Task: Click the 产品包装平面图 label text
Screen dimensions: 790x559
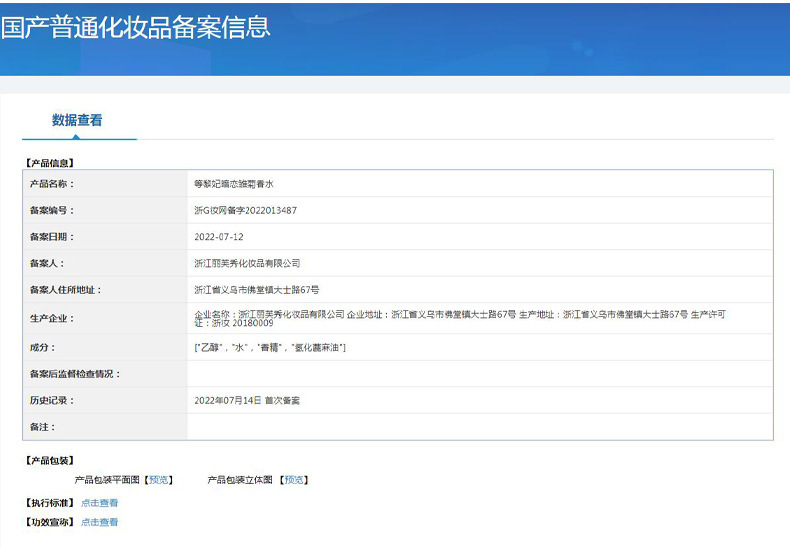Action: [x=107, y=480]
